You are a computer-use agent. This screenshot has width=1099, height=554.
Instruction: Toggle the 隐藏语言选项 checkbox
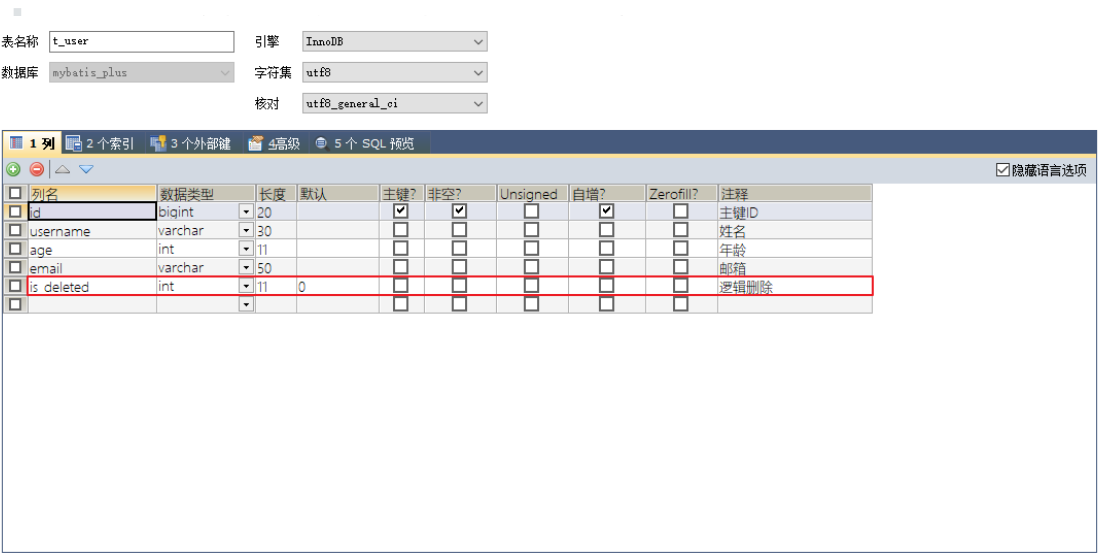coord(1002,170)
